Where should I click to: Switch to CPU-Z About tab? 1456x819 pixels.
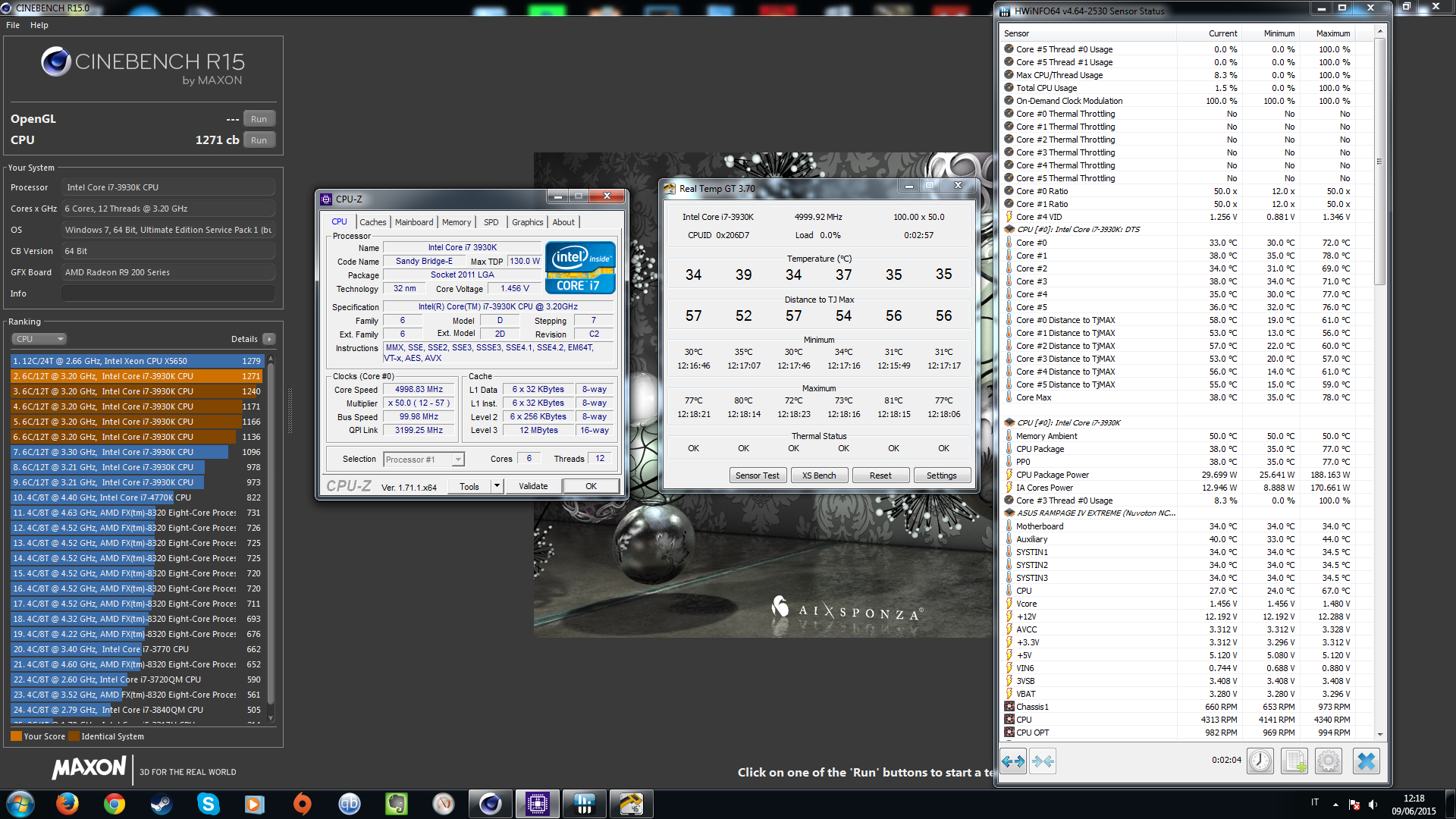tap(563, 222)
